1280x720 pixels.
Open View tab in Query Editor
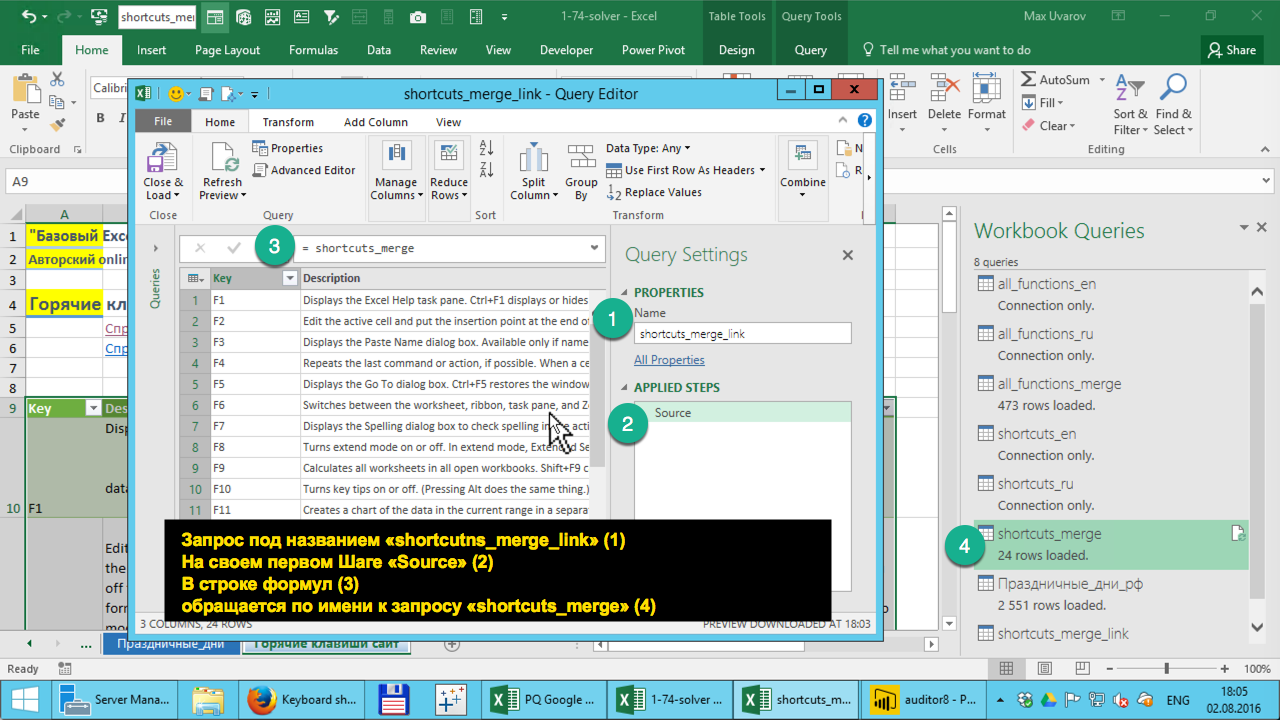pos(449,122)
